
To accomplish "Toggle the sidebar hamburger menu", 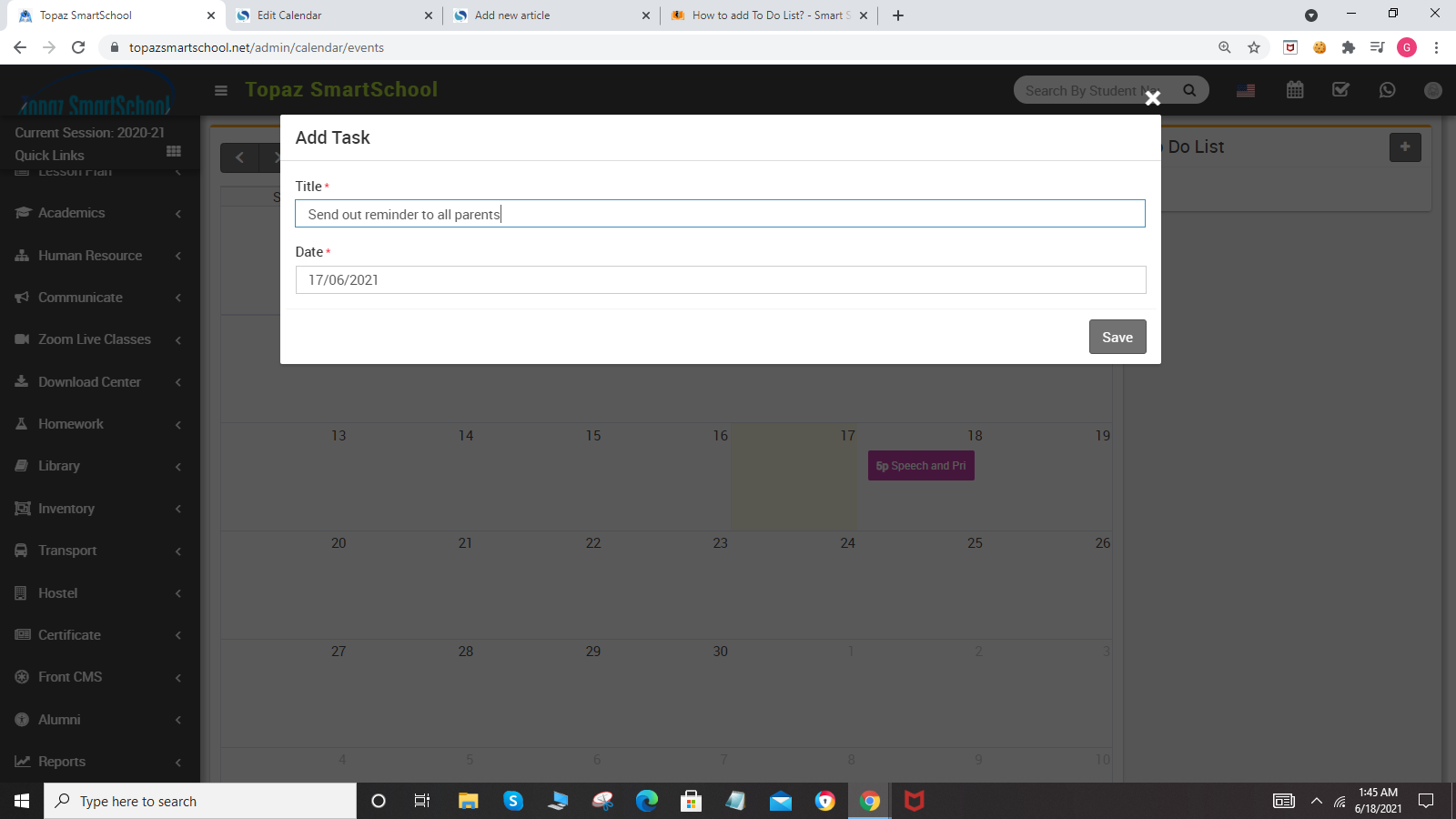I will pos(220,90).
